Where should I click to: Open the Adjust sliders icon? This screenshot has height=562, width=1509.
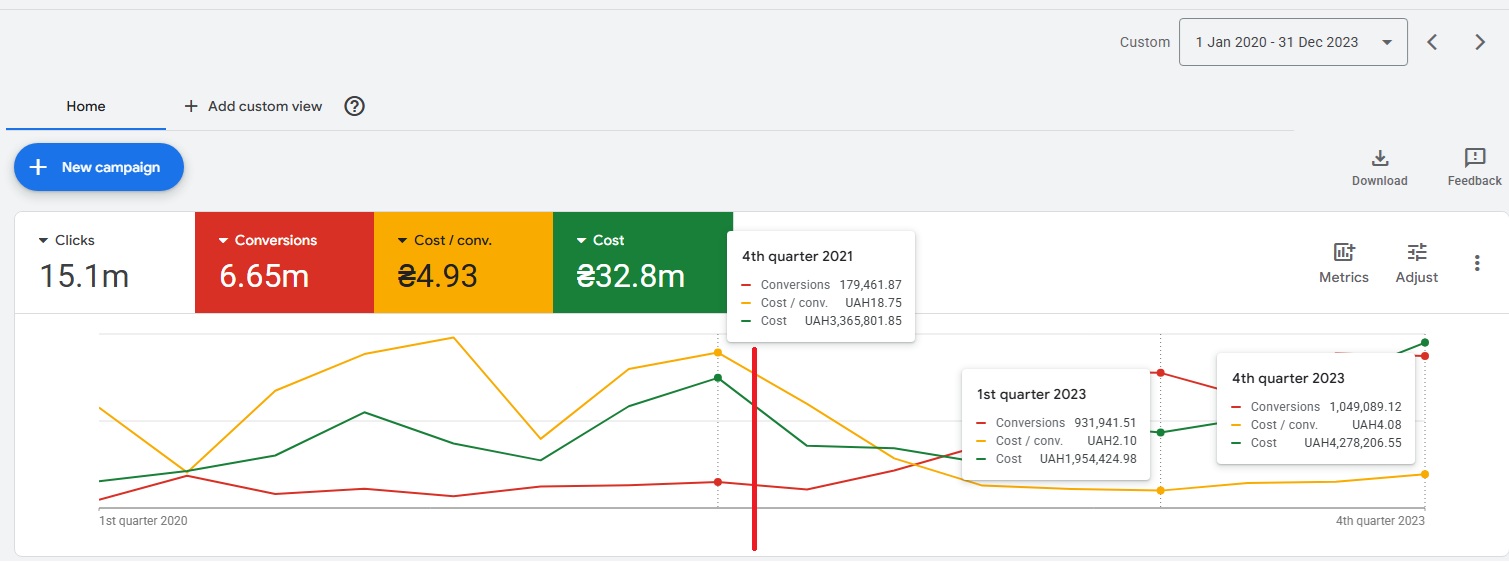pyautogui.click(x=1417, y=253)
